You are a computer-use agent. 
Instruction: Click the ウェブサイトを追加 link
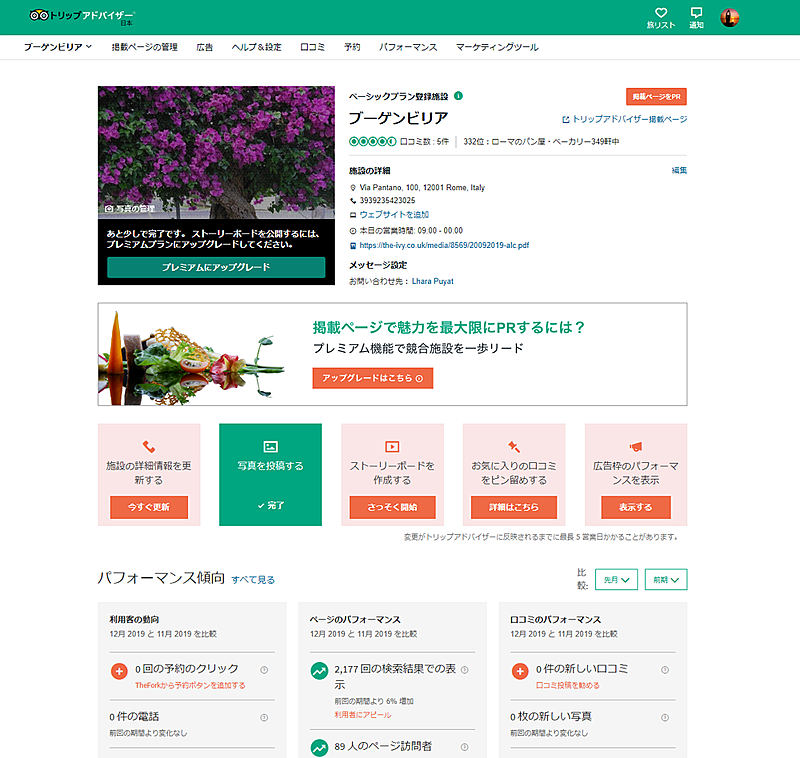click(x=394, y=215)
